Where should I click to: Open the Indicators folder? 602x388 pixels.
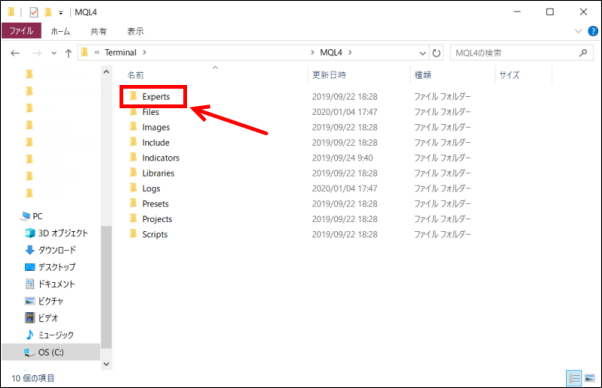160,158
